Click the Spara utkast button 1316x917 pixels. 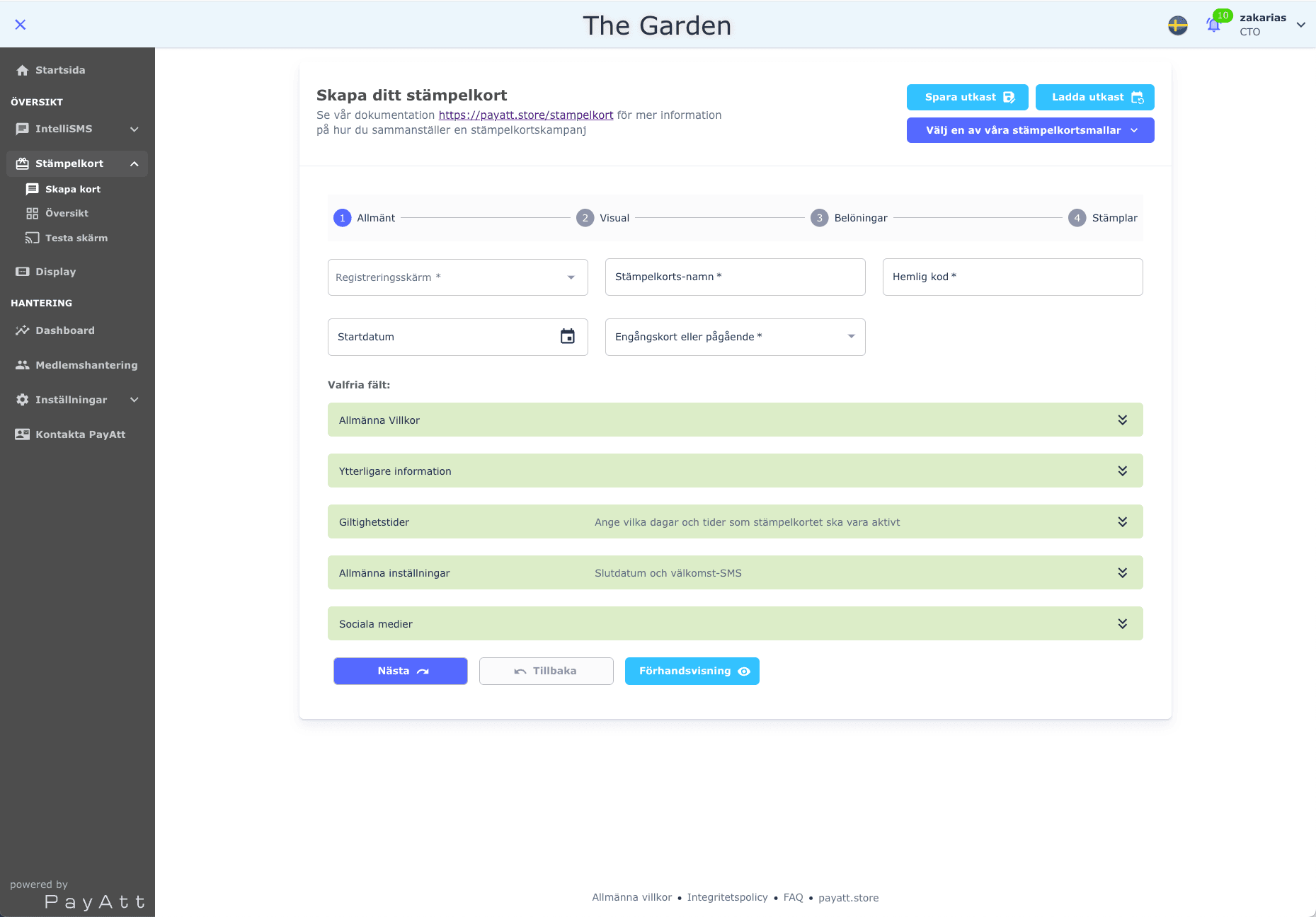pos(967,98)
